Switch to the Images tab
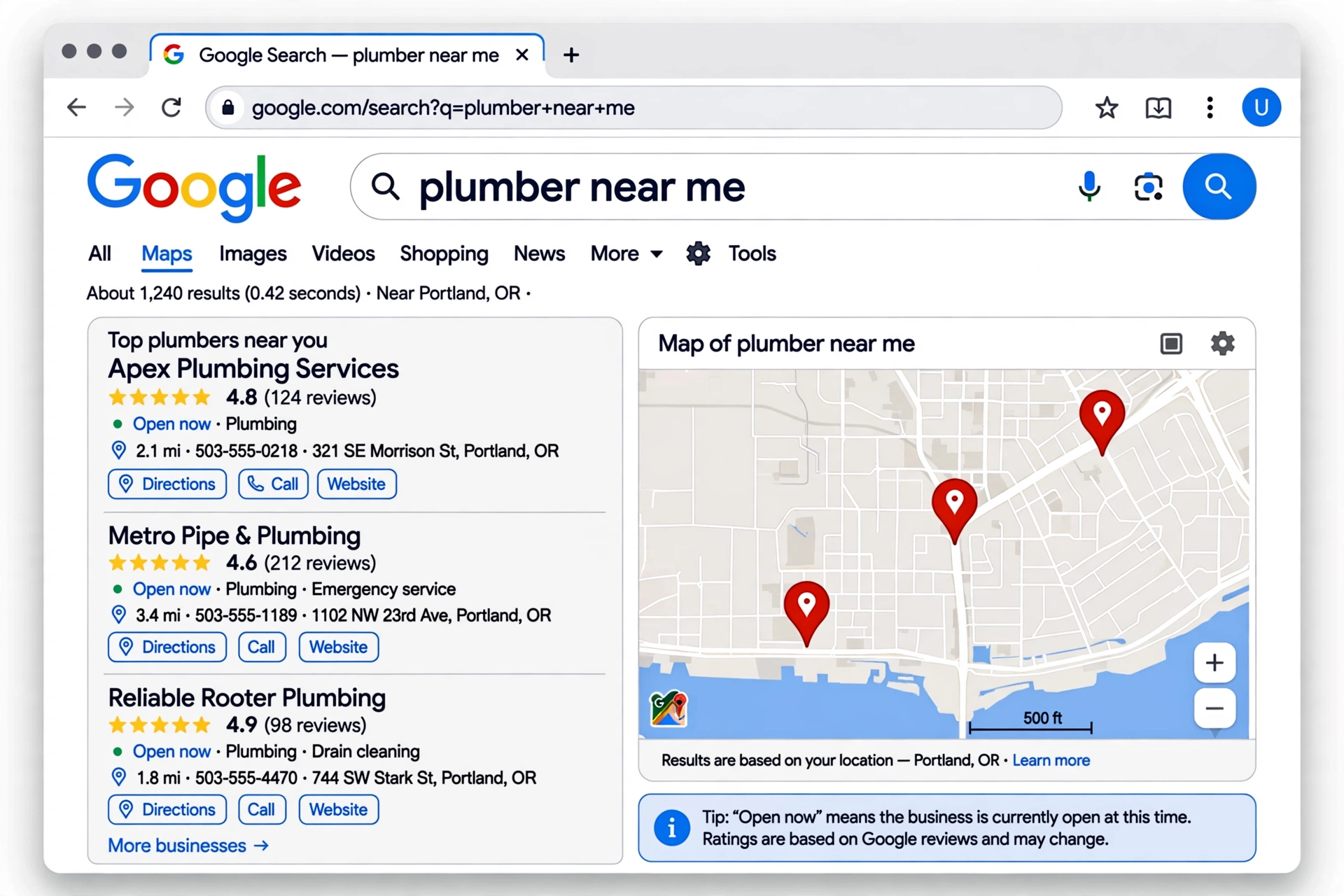 tap(253, 253)
